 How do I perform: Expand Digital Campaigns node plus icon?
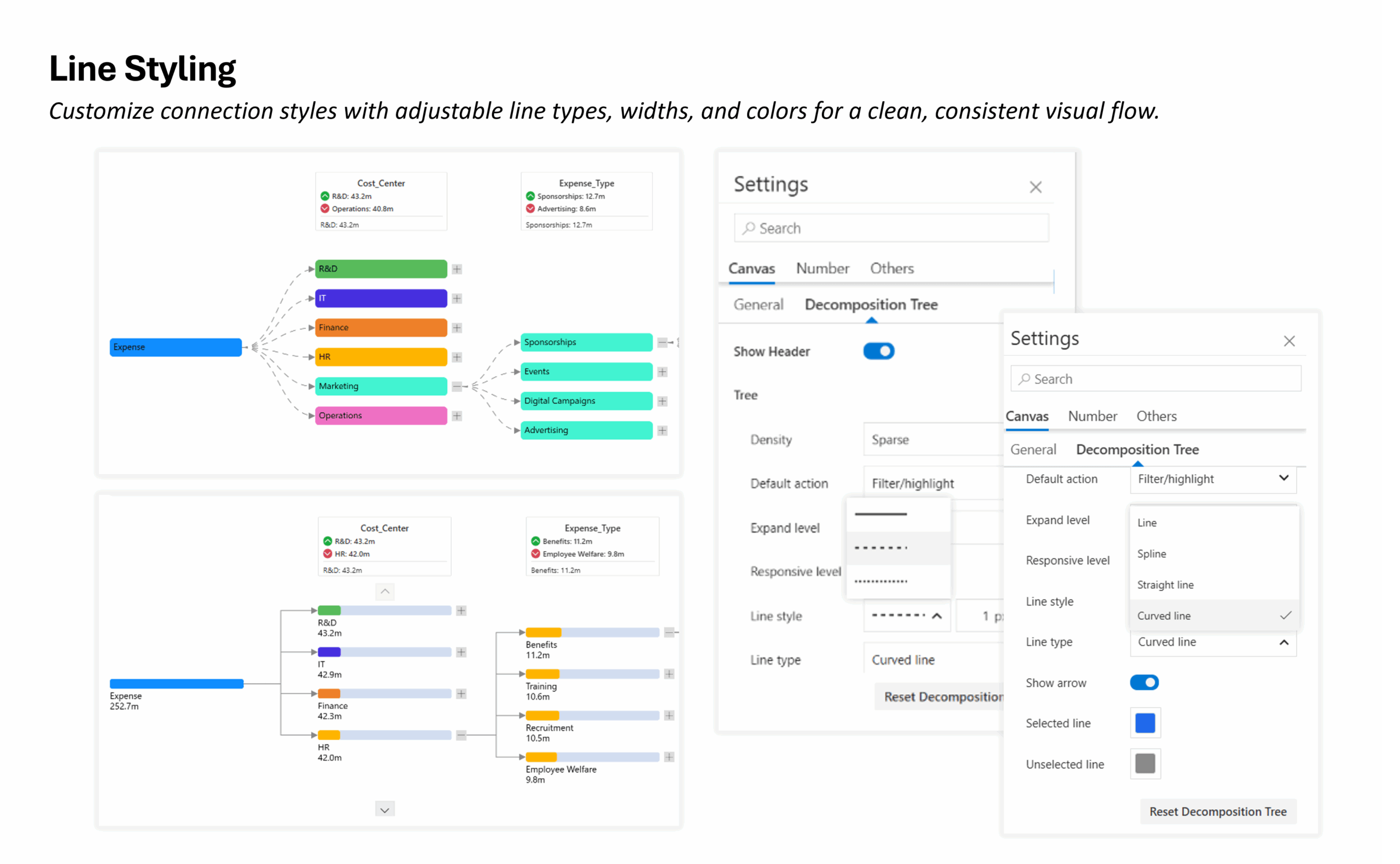pos(662,401)
